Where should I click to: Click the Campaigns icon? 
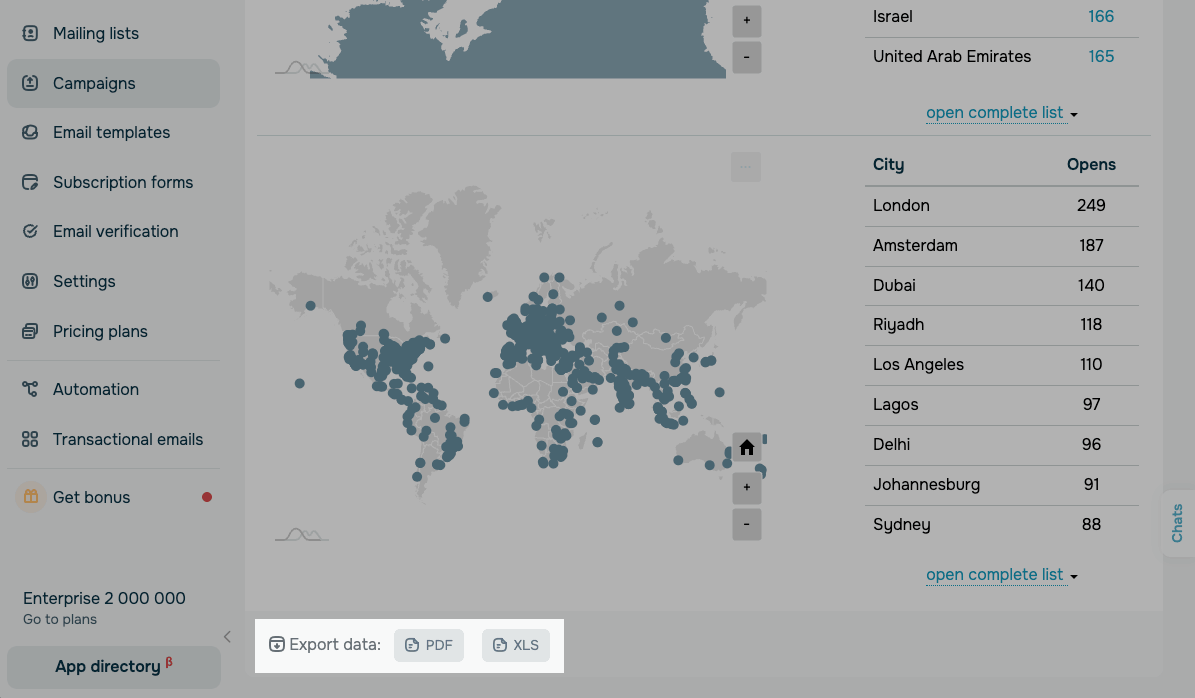30,83
